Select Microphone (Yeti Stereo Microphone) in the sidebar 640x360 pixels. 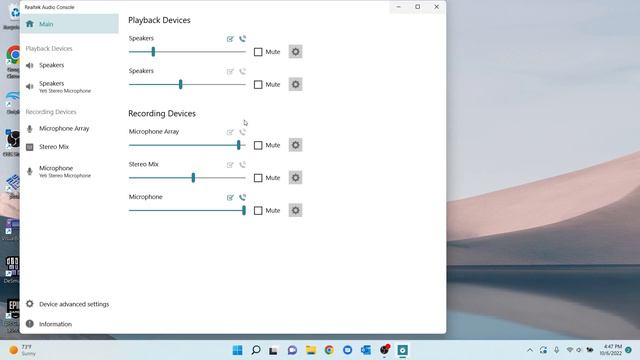point(69,171)
